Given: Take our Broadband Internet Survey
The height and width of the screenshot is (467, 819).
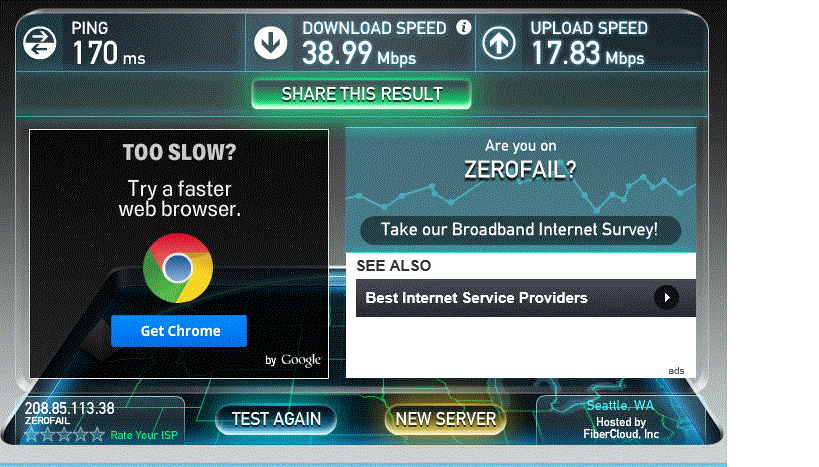Looking at the screenshot, I should pos(520,230).
